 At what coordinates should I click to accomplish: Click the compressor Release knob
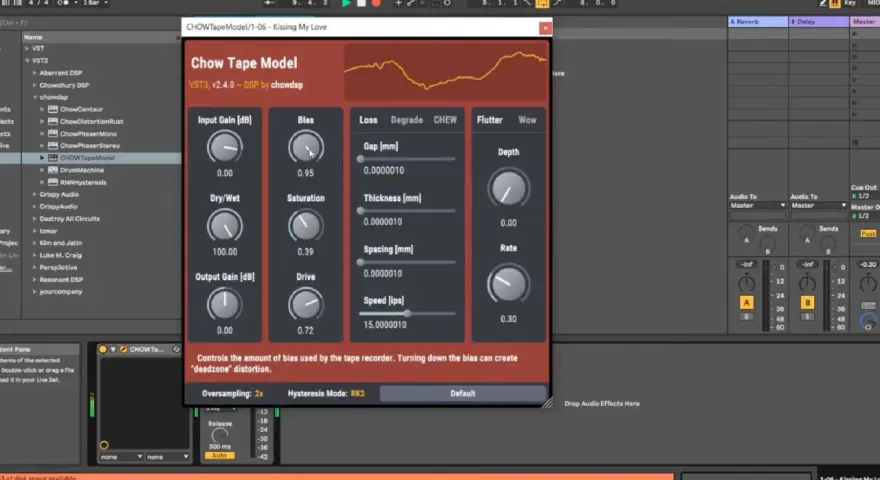(219, 435)
